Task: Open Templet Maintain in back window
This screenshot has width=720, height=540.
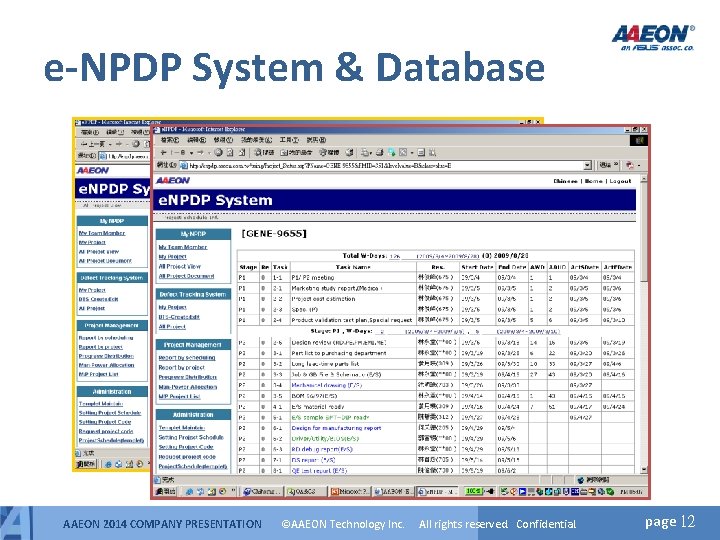Action: click(101, 404)
